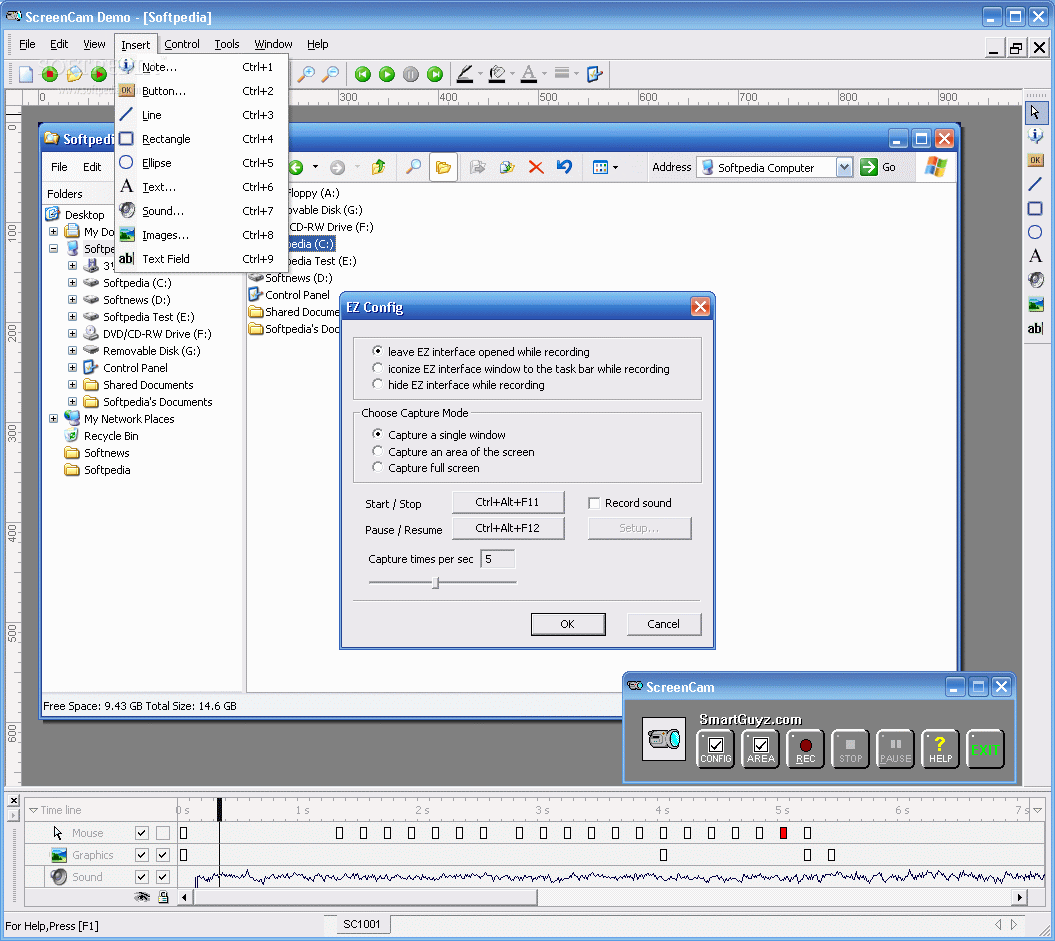The width and height of the screenshot is (1055, 941).
Task: Toggle the Mouse track lock checkbox
Action: click(163, 833)
